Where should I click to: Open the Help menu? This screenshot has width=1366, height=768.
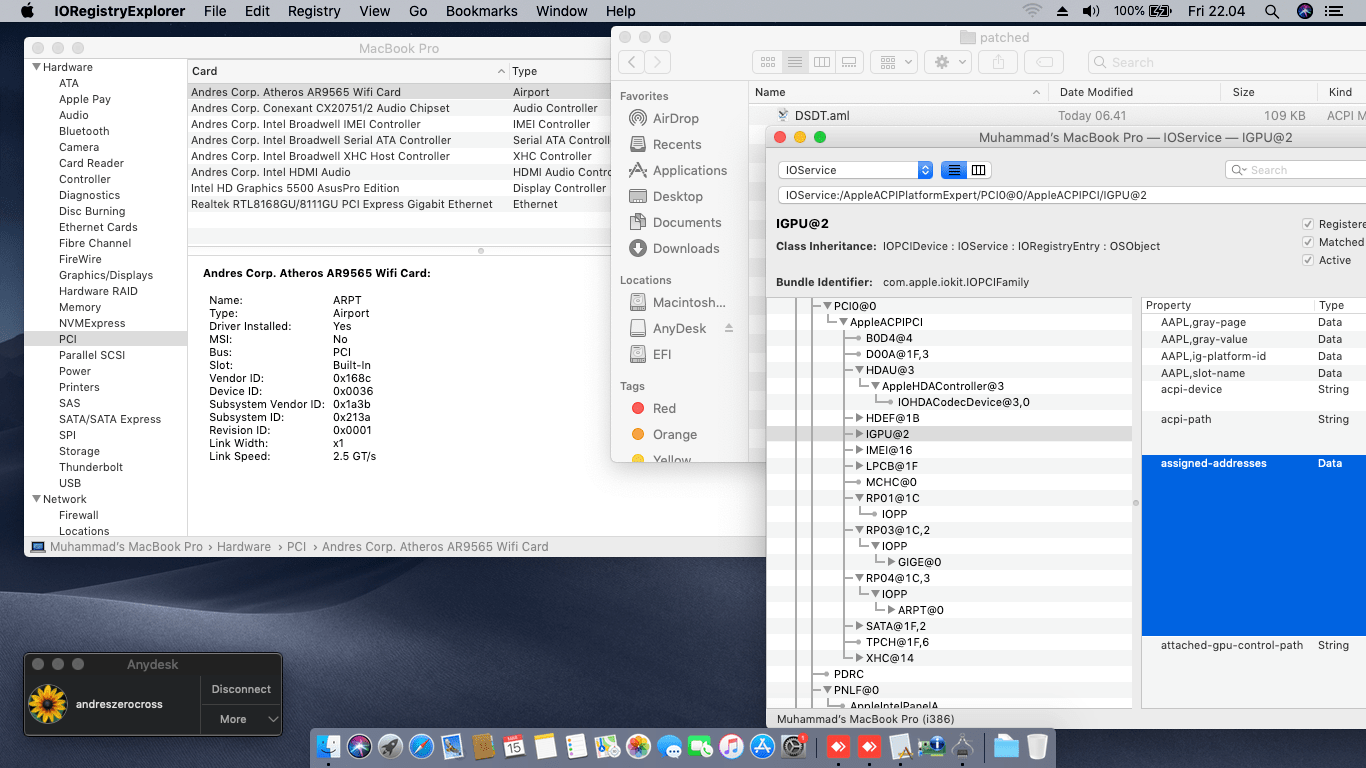(621, 11)
